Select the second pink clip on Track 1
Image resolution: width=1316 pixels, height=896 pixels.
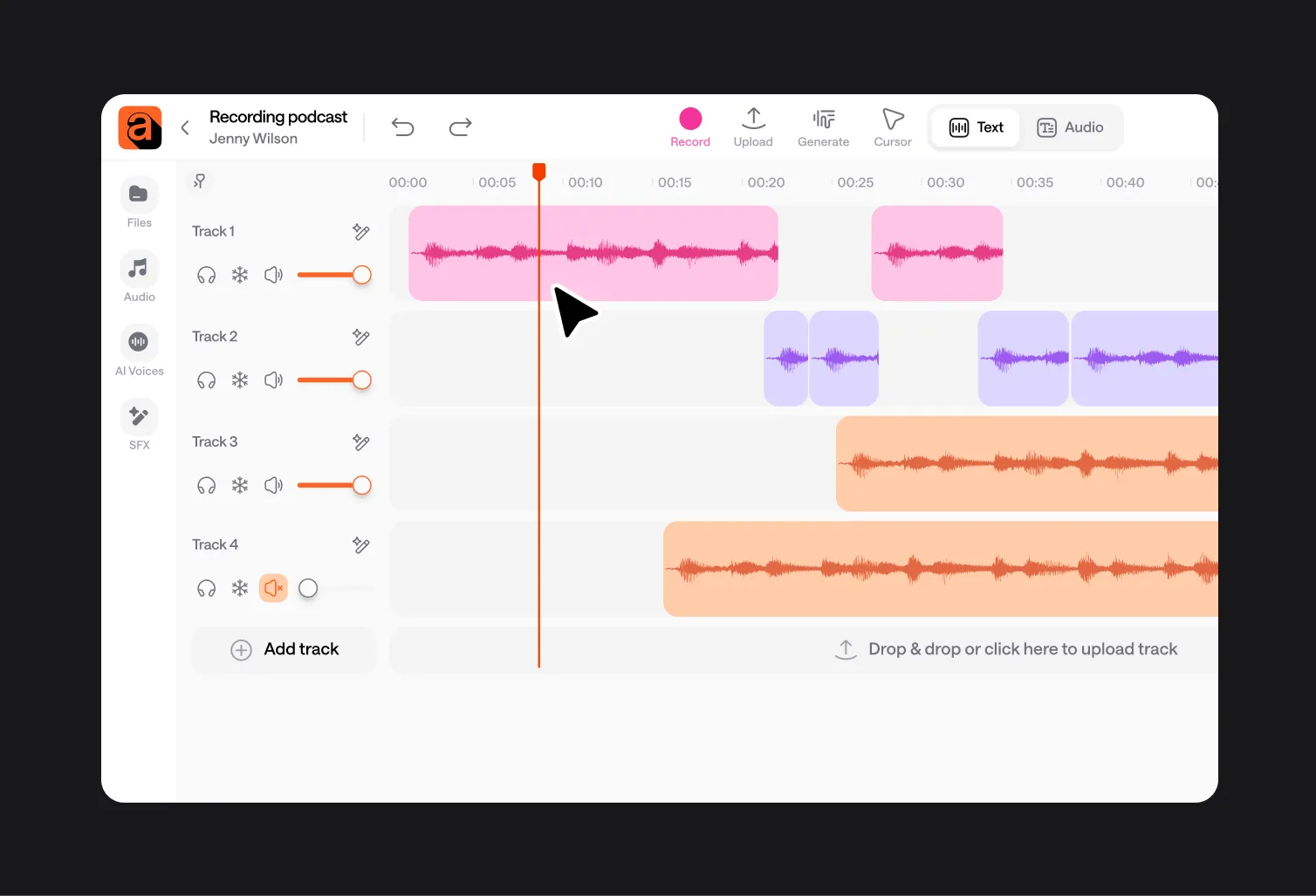[937, 253]
